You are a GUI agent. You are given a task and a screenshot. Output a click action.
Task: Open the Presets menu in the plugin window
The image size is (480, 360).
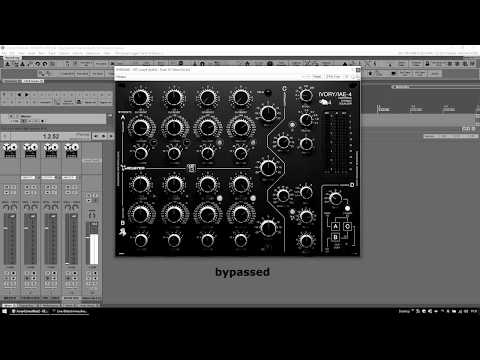coord(121,77)
